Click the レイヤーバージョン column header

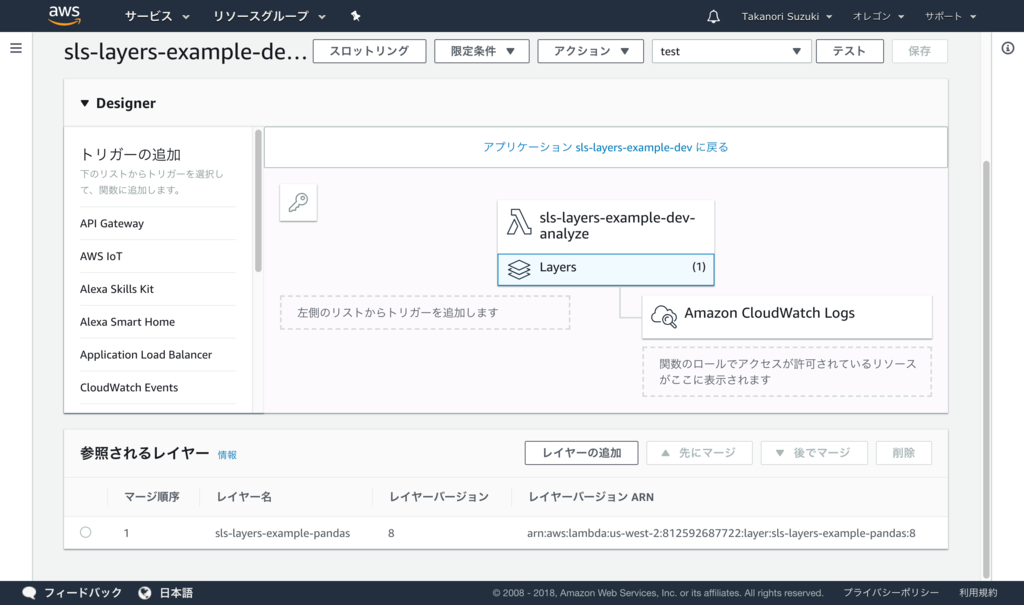coord(439,497)
